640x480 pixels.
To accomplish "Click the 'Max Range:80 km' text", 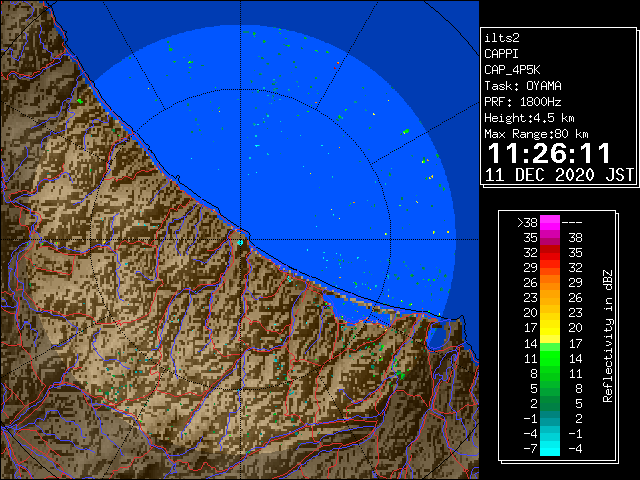I will (536, 134).
